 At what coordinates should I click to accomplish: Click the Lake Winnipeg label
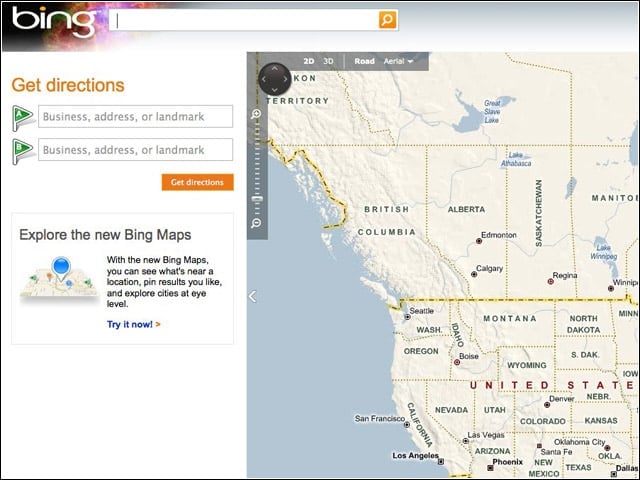(x=604, y=252)
